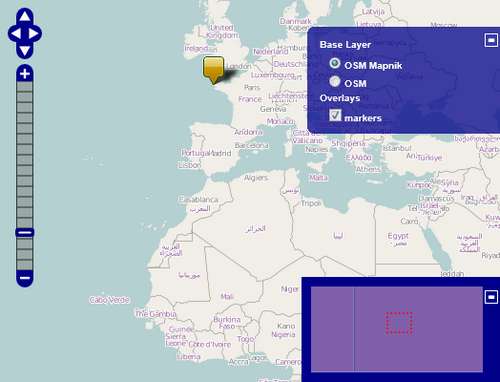Select the OSM base layer radio button

coord(335,82)
